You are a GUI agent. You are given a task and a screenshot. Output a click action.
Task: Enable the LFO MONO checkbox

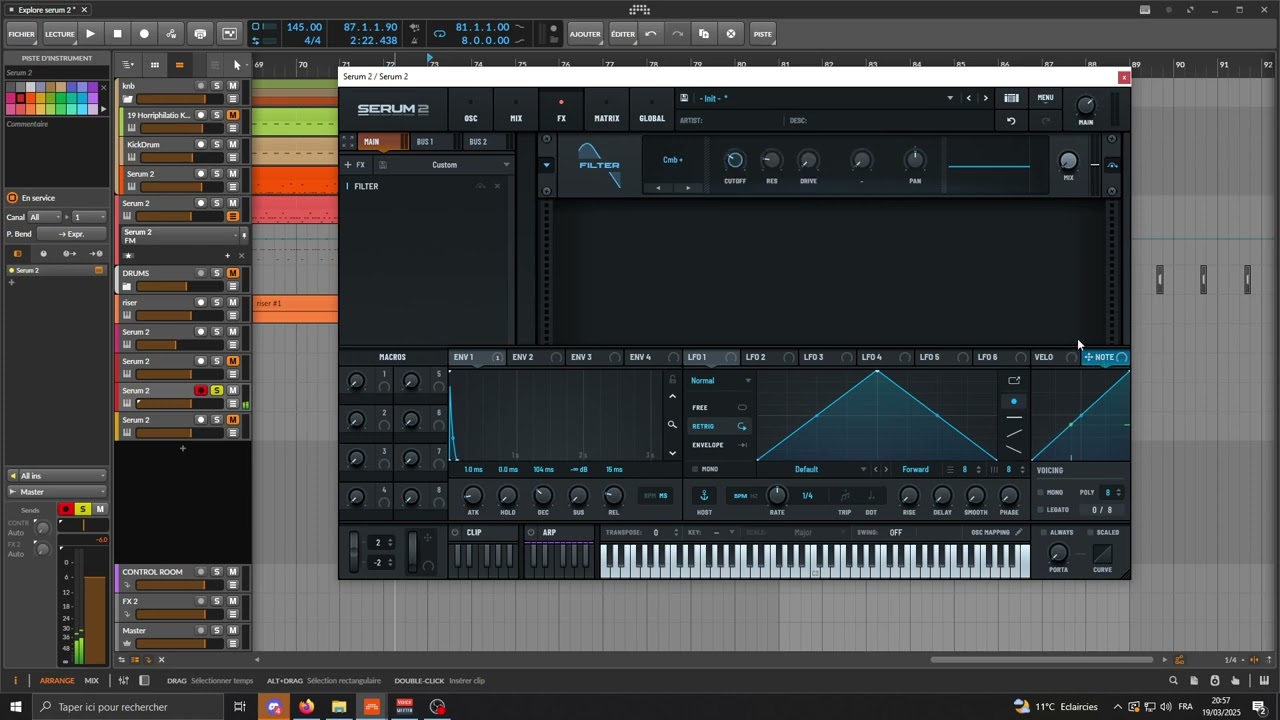click(695, 469)
